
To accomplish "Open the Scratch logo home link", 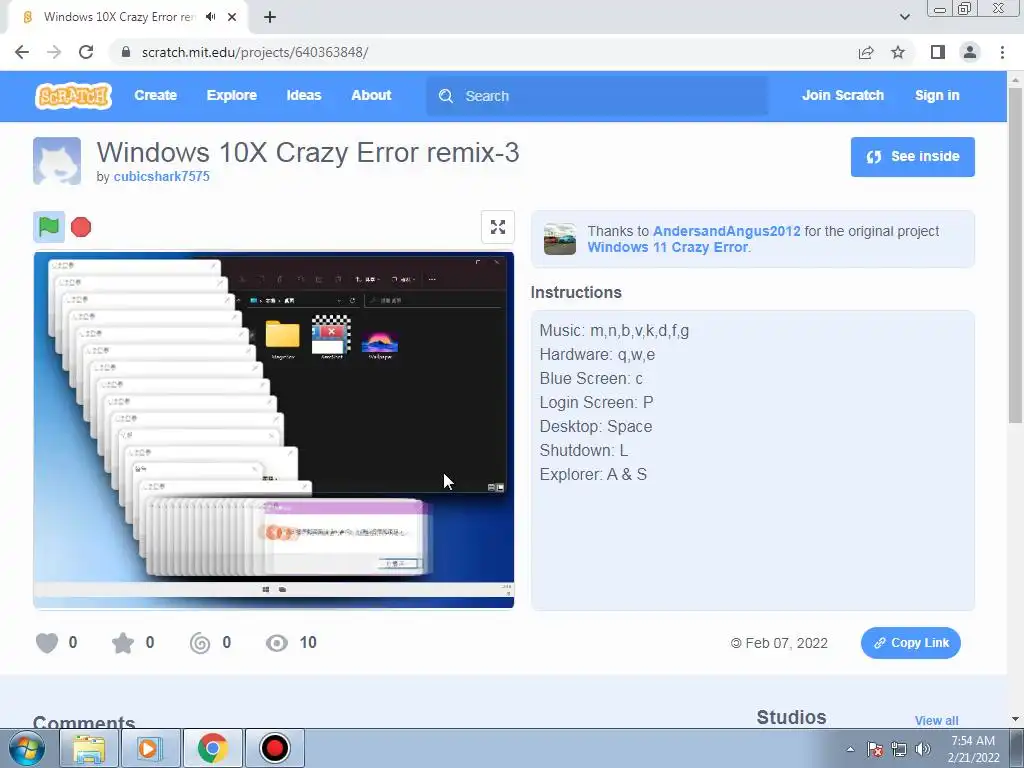I will (x=73, y=96).
